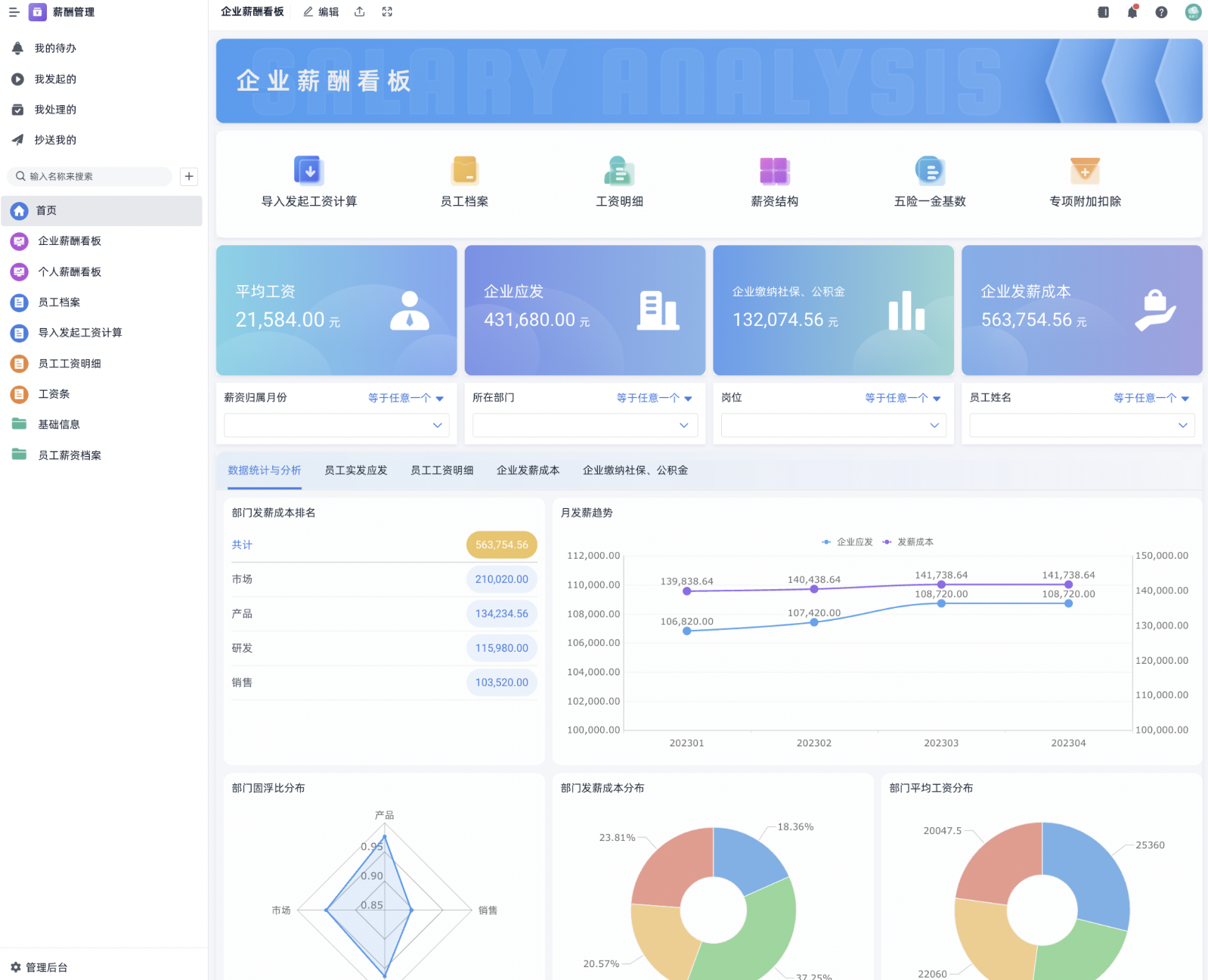Viewport: 1208px width, 980px height.
Task: Open the 导入发起工资计算 shortcut icon
Action: (x=308, y=171)
